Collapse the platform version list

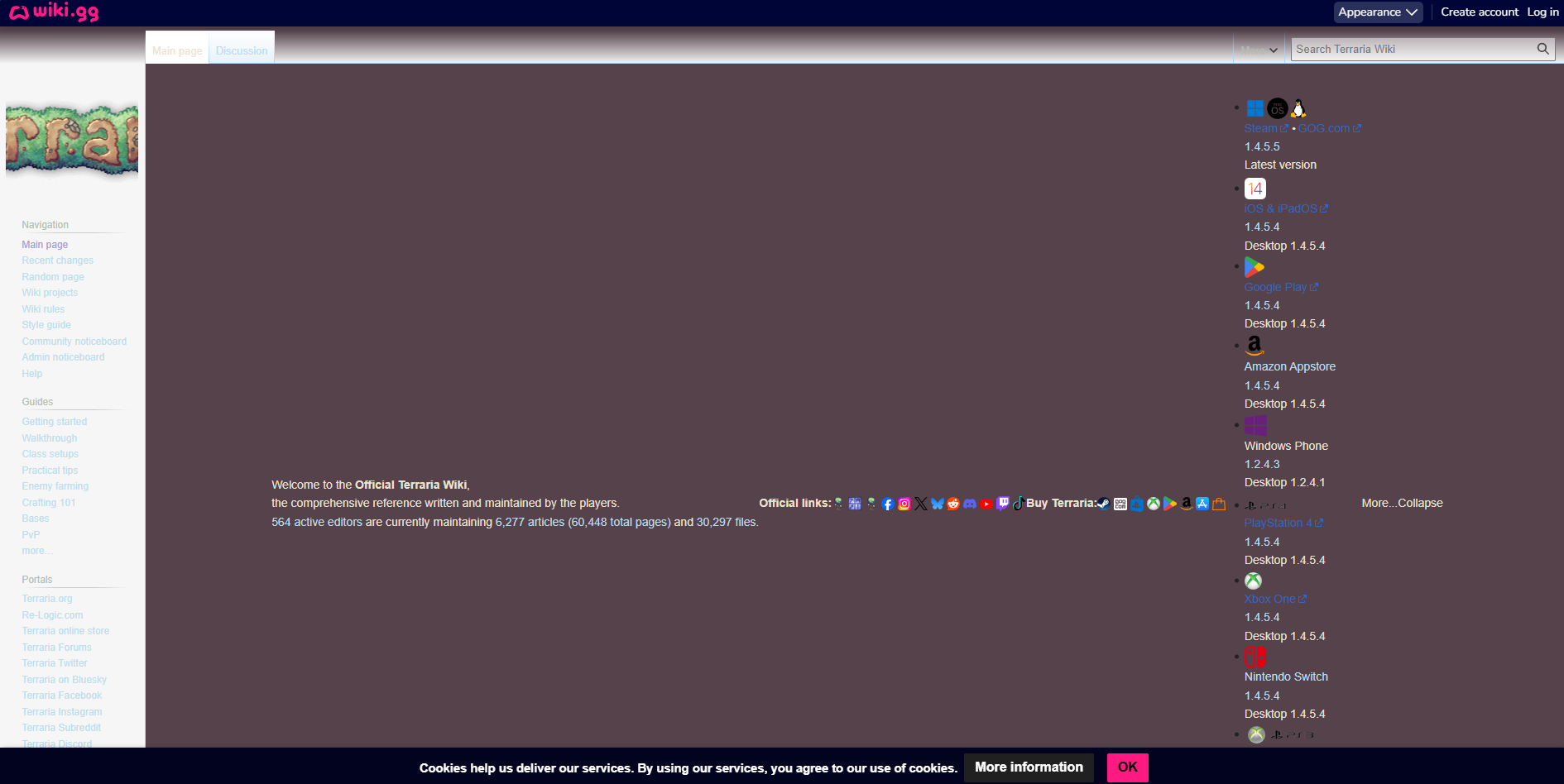(1420, 503)
